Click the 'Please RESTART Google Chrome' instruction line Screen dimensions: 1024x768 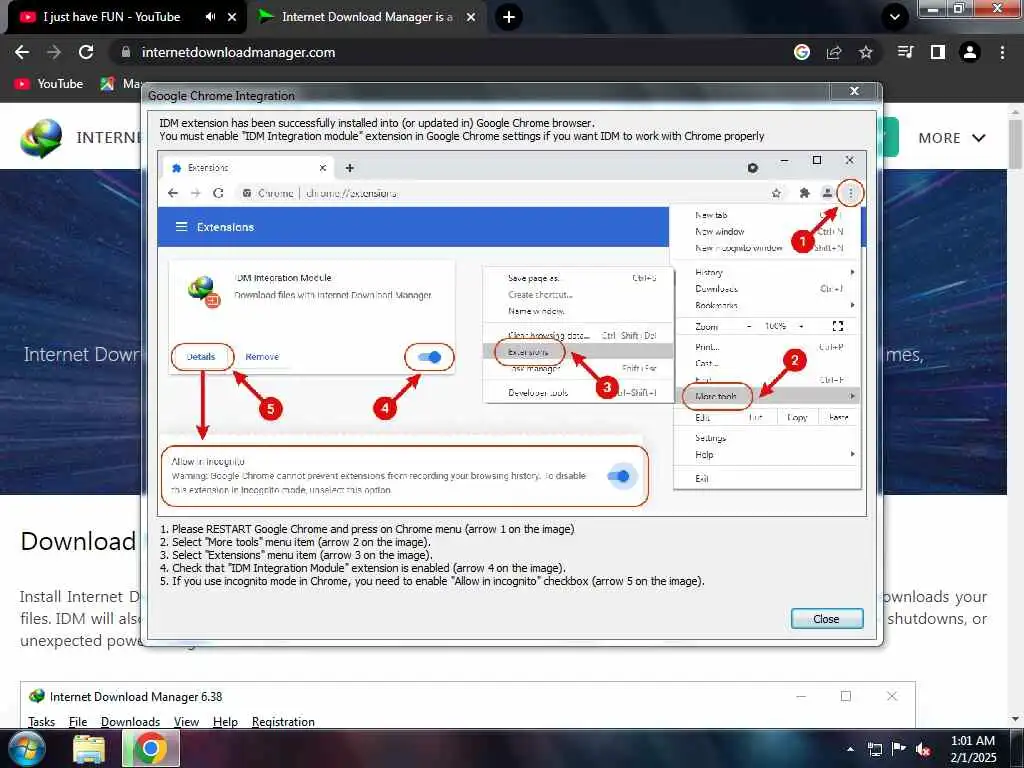tap(367, 529)
